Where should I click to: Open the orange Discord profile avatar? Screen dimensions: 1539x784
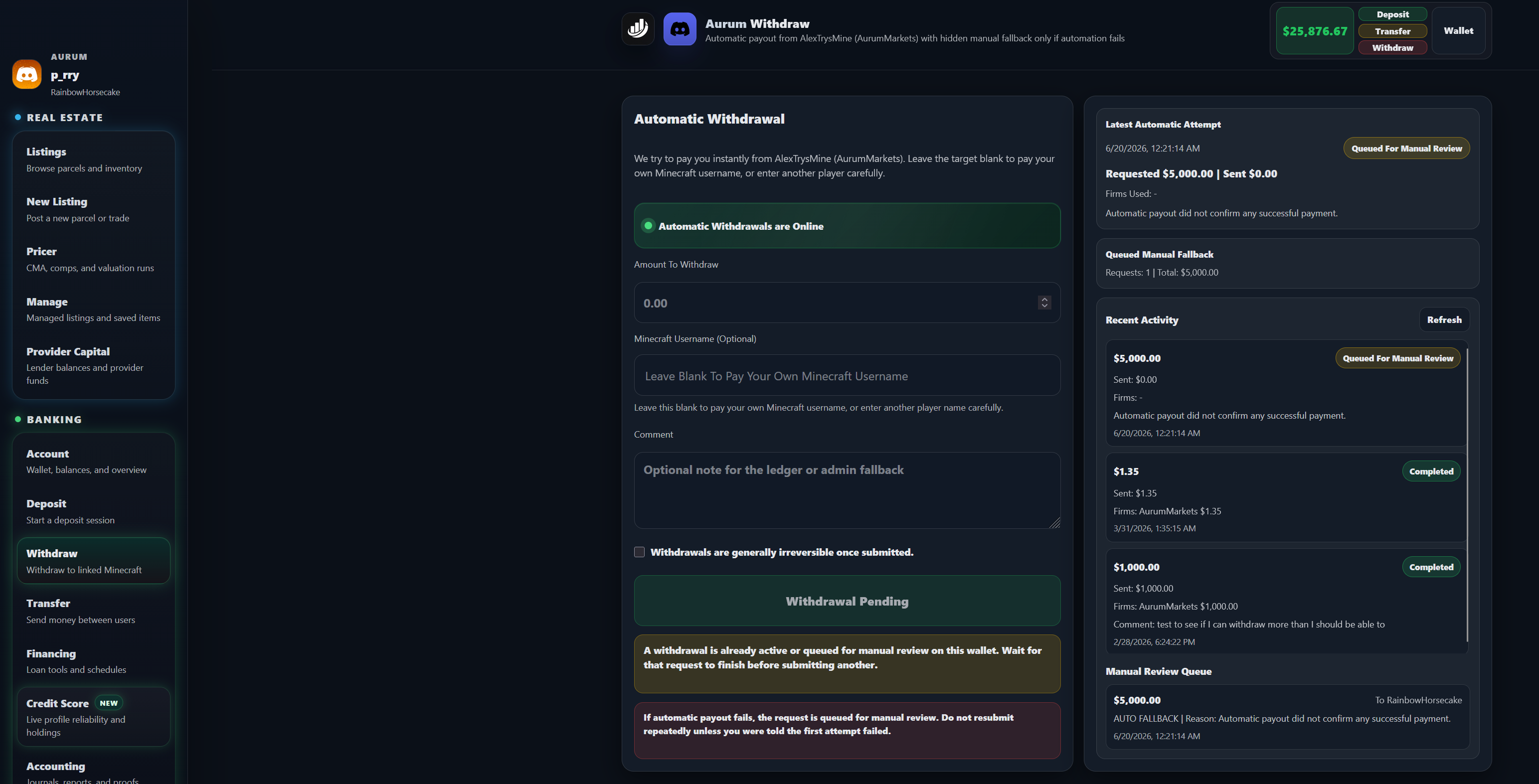point(27,74)
